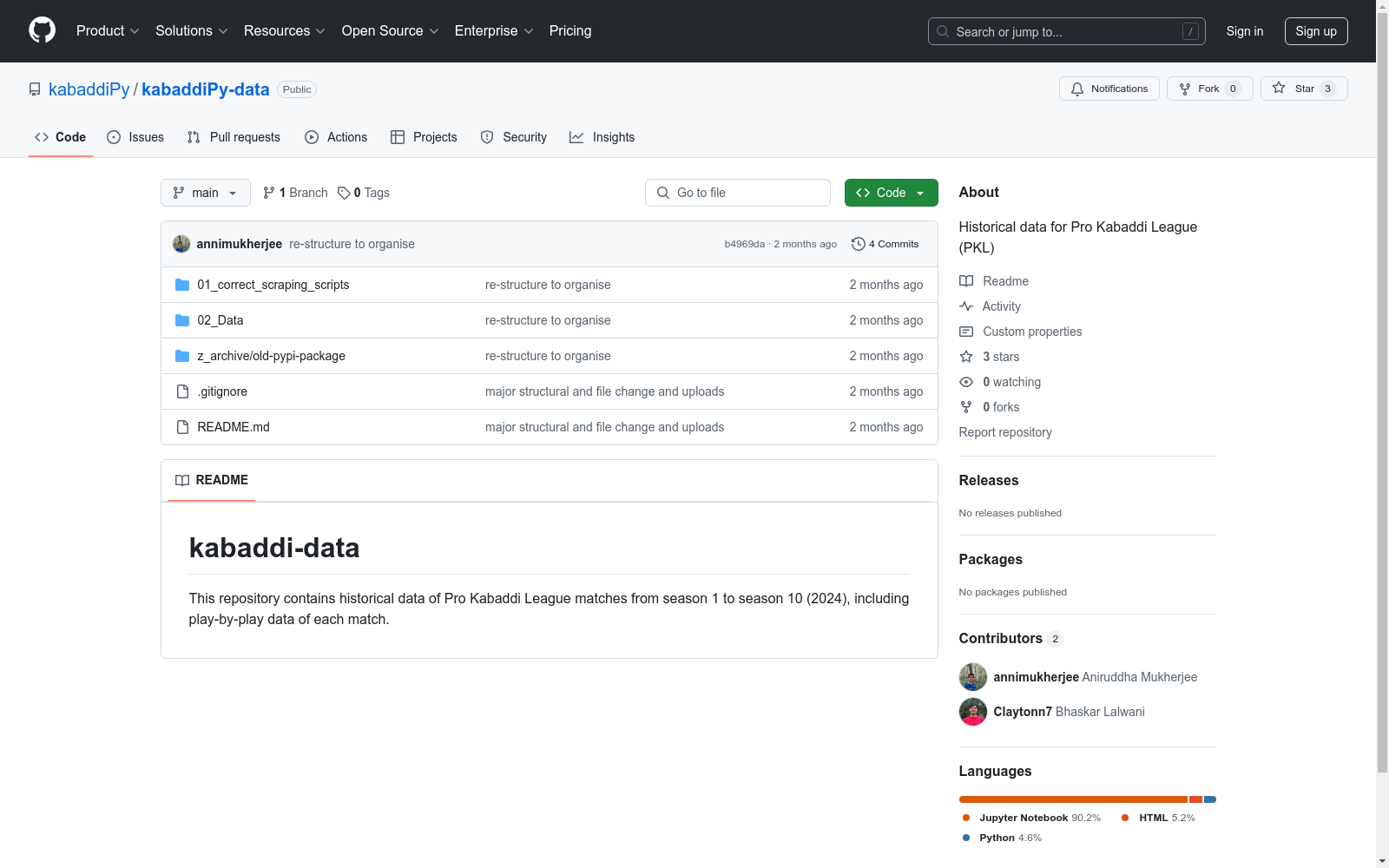Screen dimensions: 1389x868
Task: Open commit hash b4969da
Action: (745, 244)
